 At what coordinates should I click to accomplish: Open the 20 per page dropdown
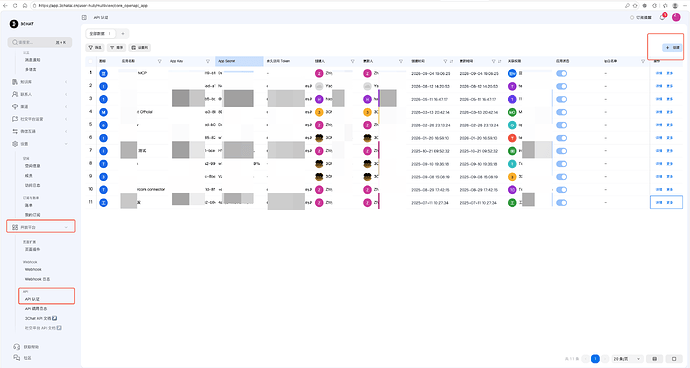click(627, 359)
